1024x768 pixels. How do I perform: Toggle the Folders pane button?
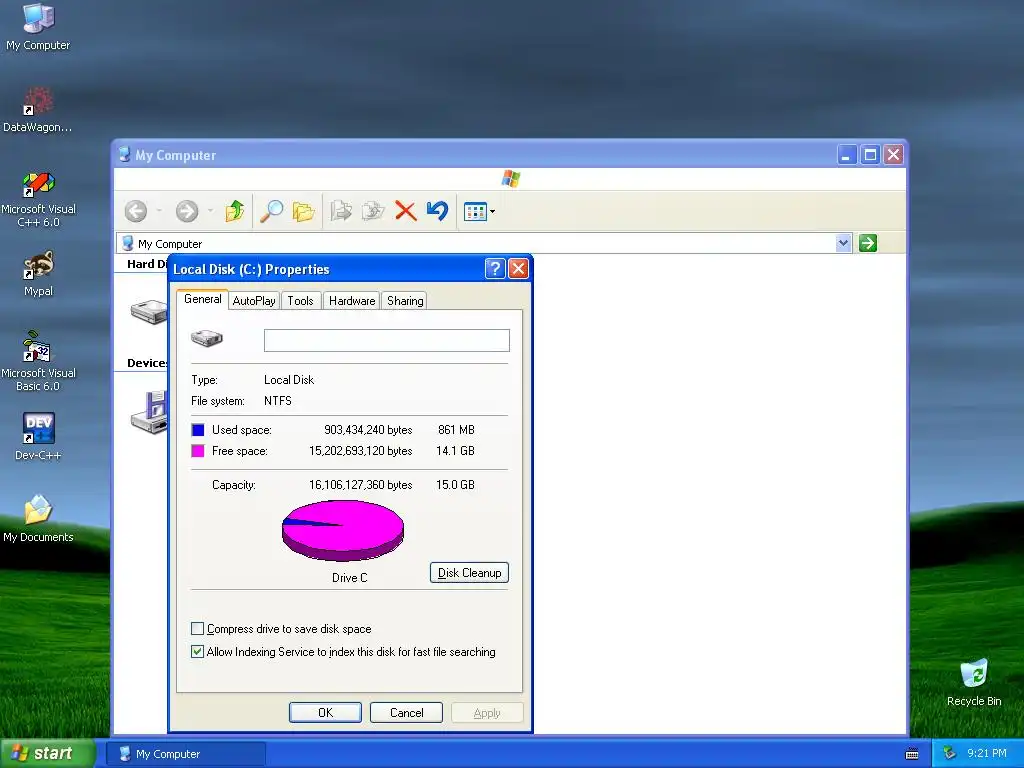304,211
